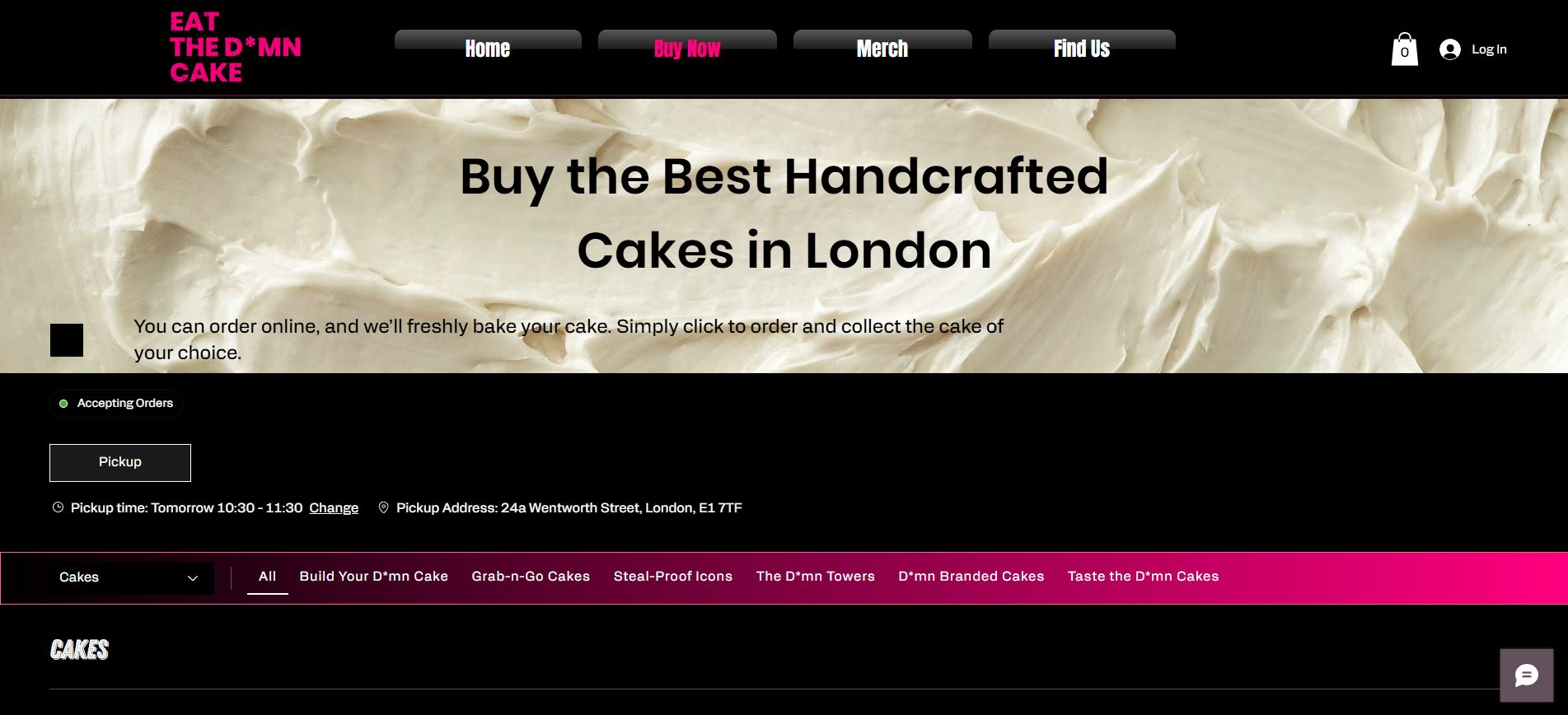The height and width of the screenshot is (715, 1568).
Task: Click the user avatar icon
Action: pyautogui.click(x=1450, y=49)
